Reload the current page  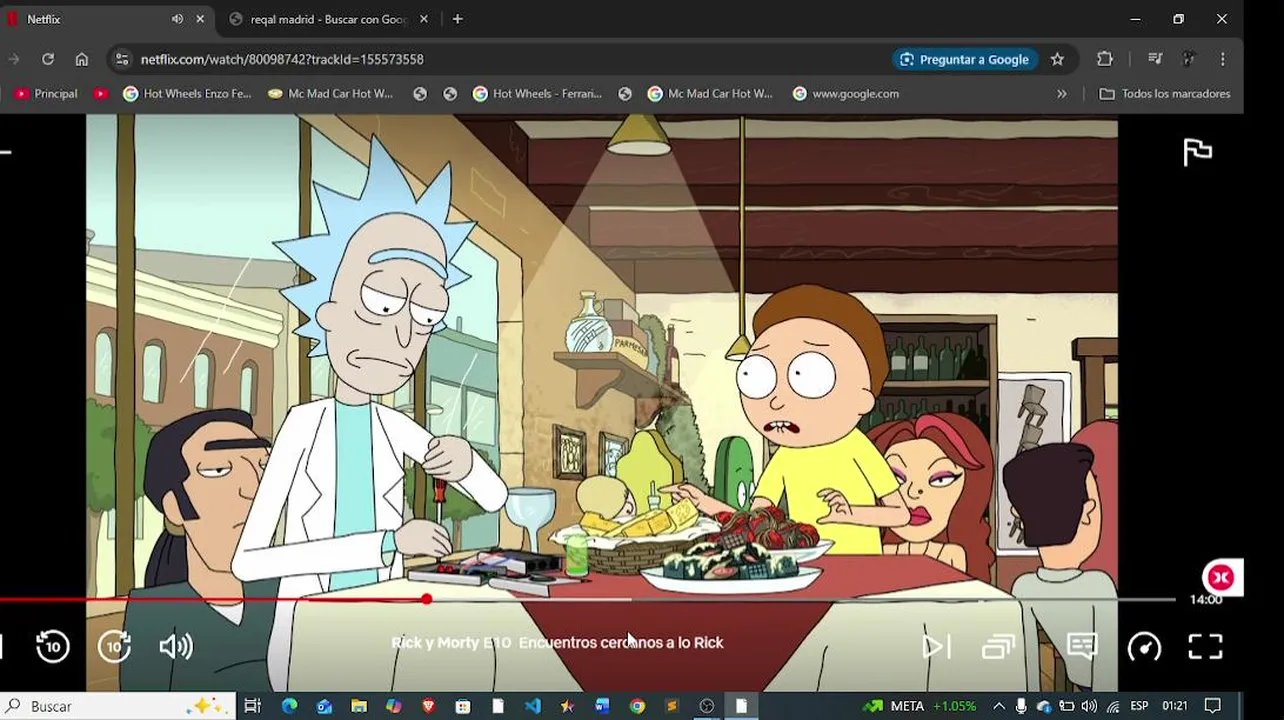point(47,59)
